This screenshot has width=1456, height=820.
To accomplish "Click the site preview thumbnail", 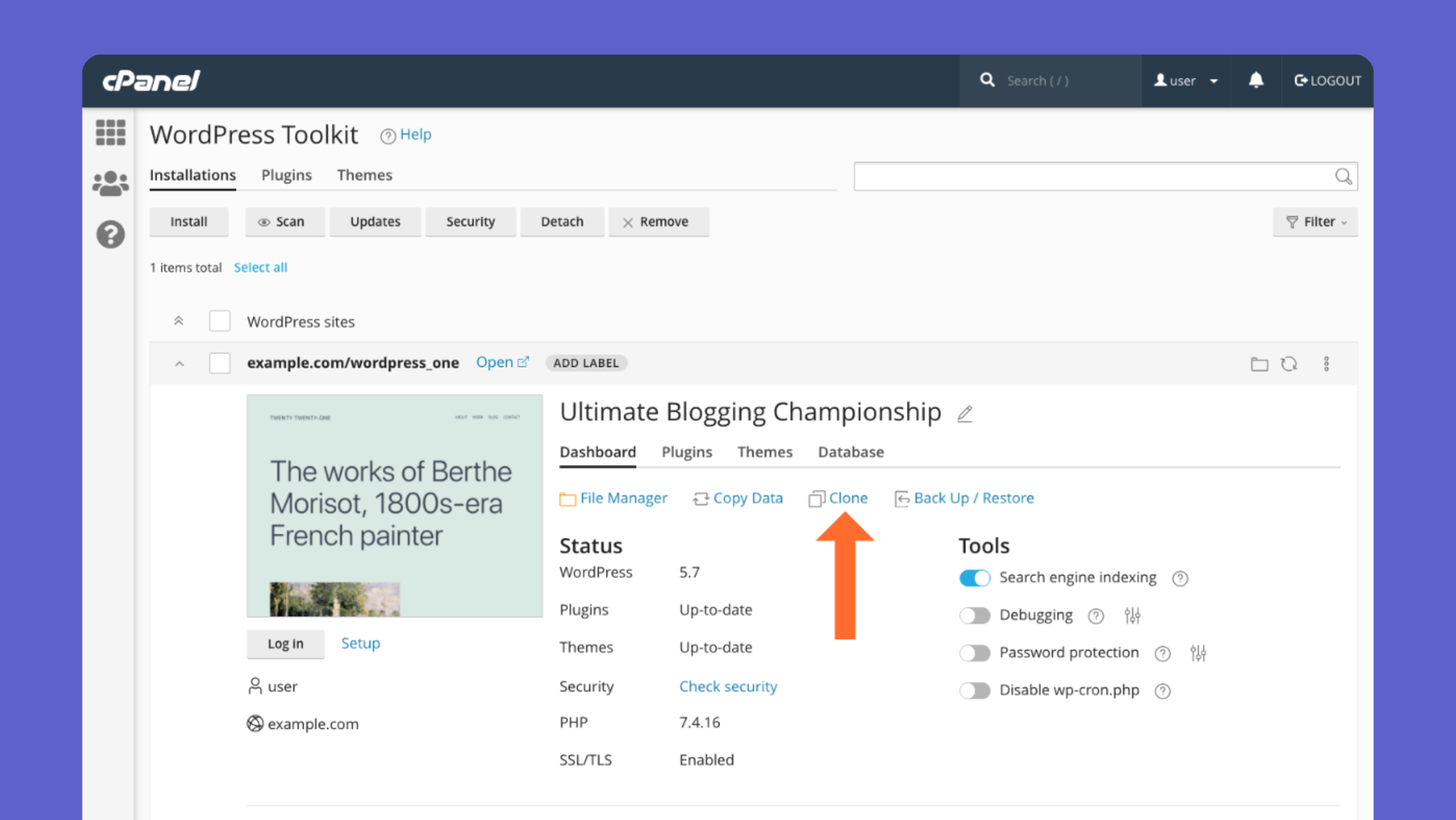I will coord(395,506).
